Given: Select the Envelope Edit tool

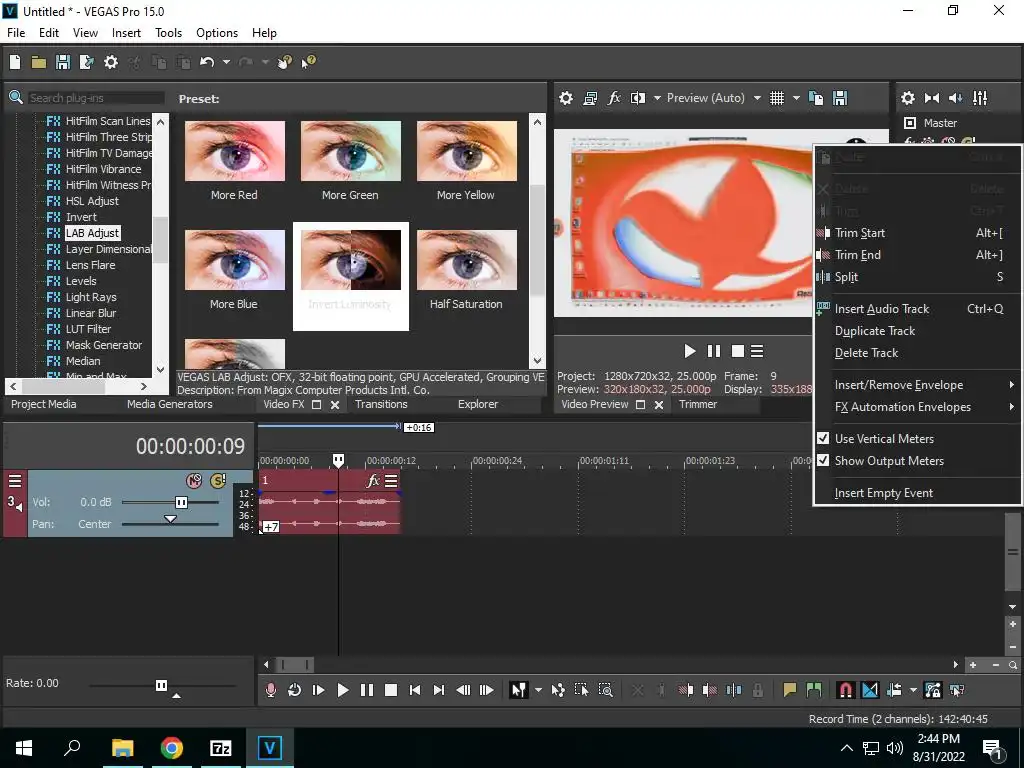Looking at the screenshot, I should pyautogui.click(x=558, y=690).
